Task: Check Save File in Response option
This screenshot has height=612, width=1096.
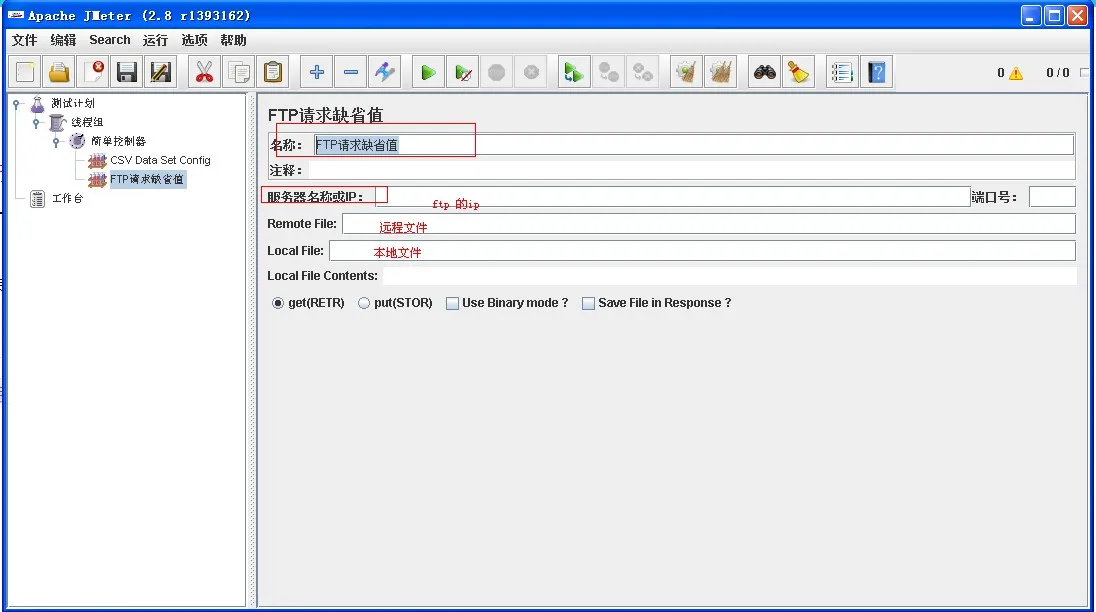Action: [x=589, y=303]
